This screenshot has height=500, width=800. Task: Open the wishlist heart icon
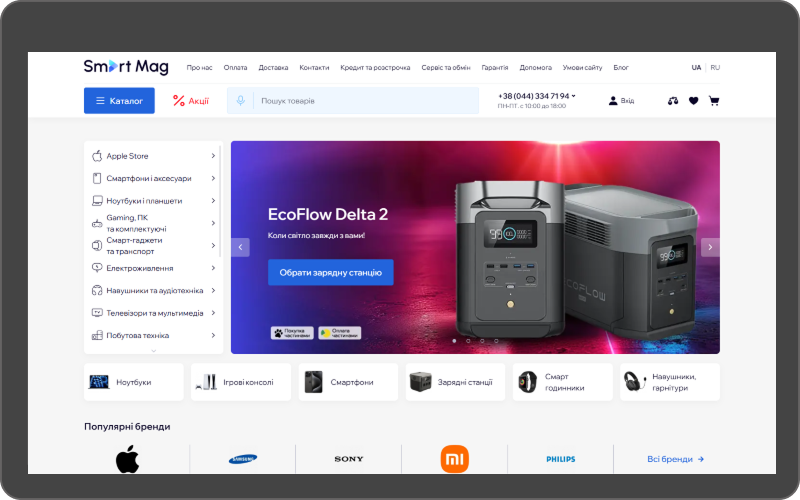693,101
